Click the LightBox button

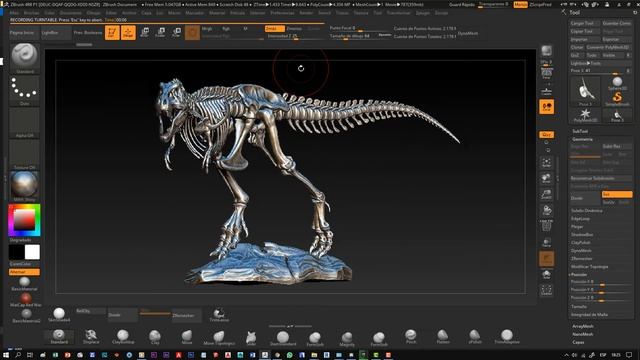point(56,33)
